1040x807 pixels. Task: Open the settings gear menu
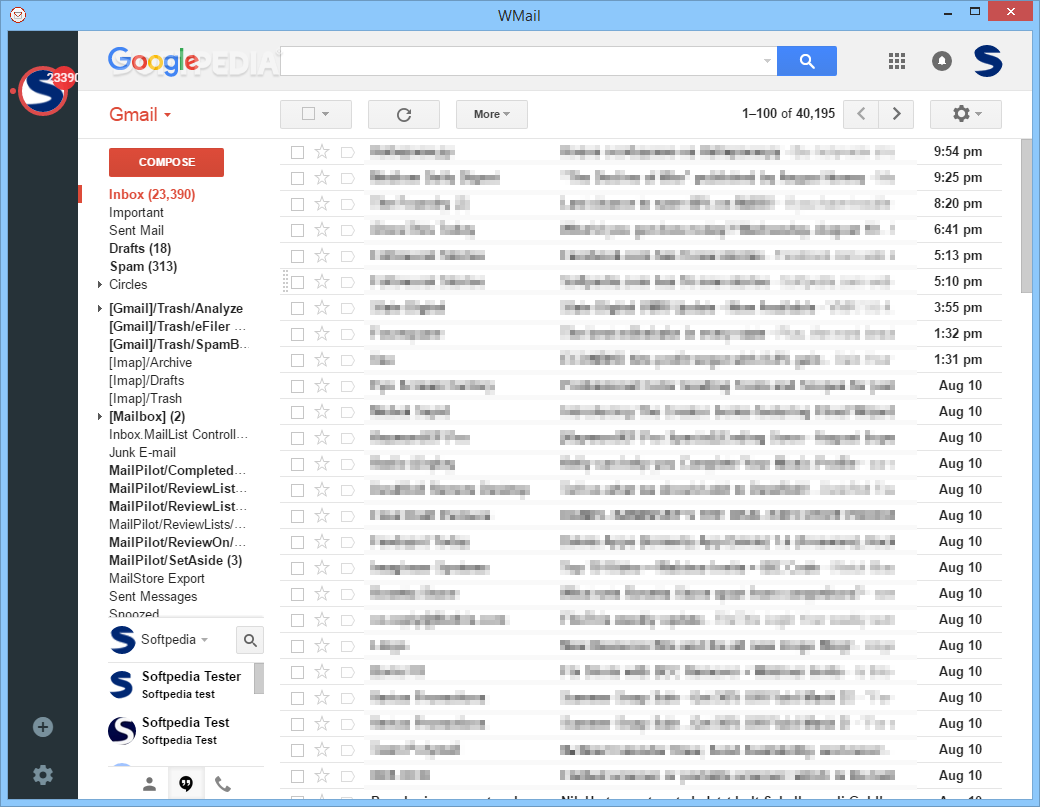tap(966, 114)
